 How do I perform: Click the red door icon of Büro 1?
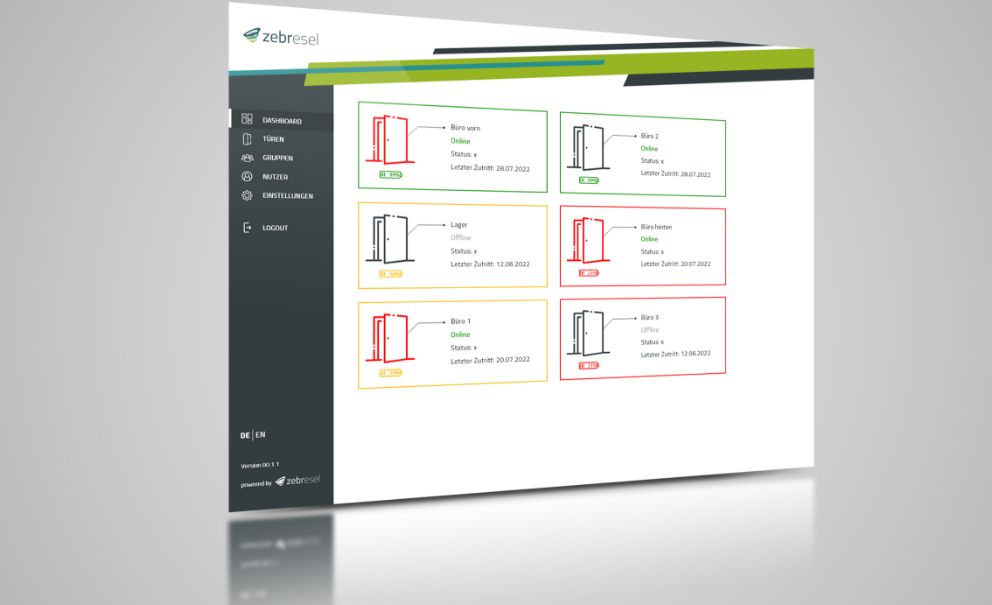point(390,338)
